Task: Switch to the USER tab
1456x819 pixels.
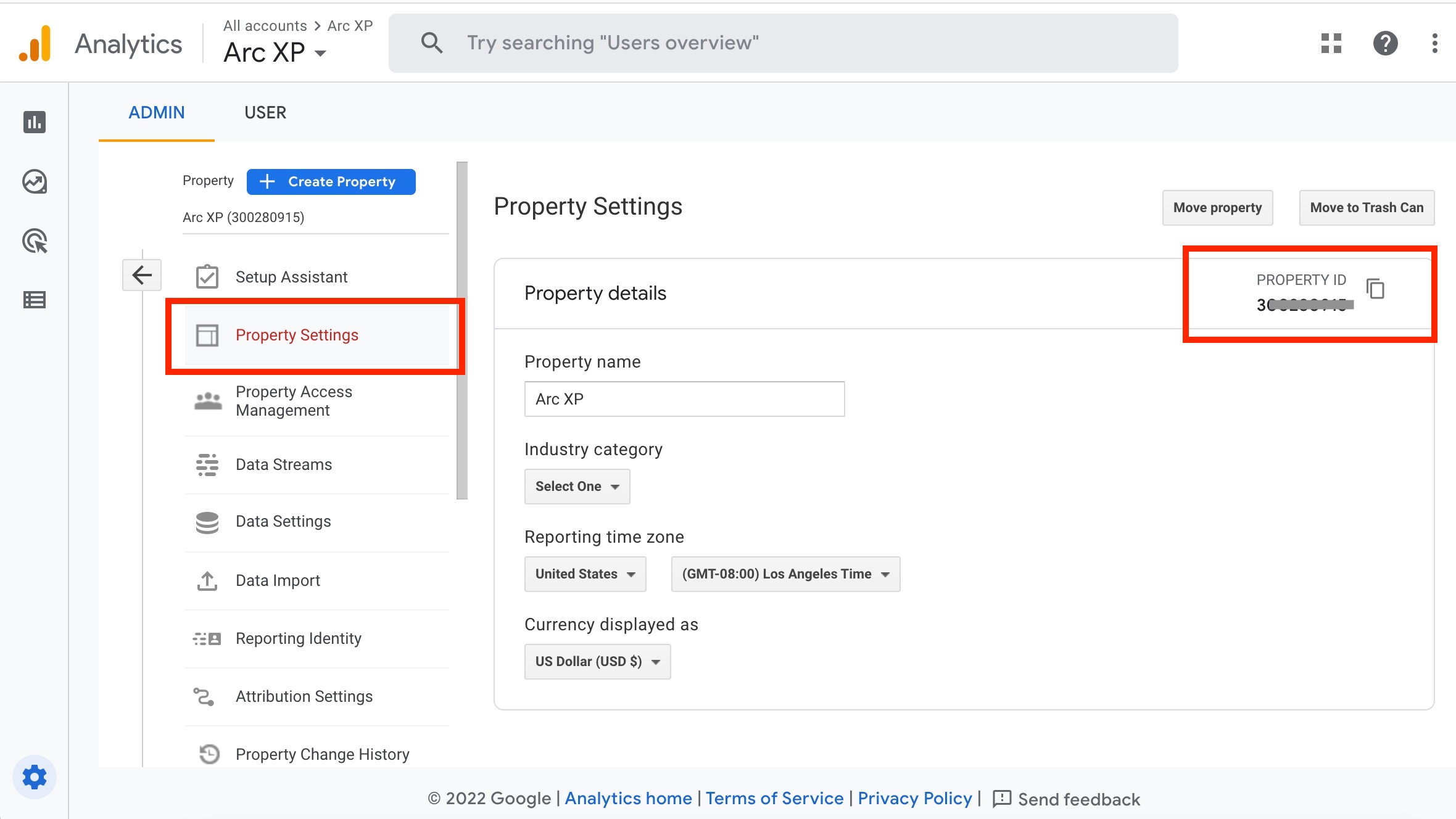Action: [265, 112]
